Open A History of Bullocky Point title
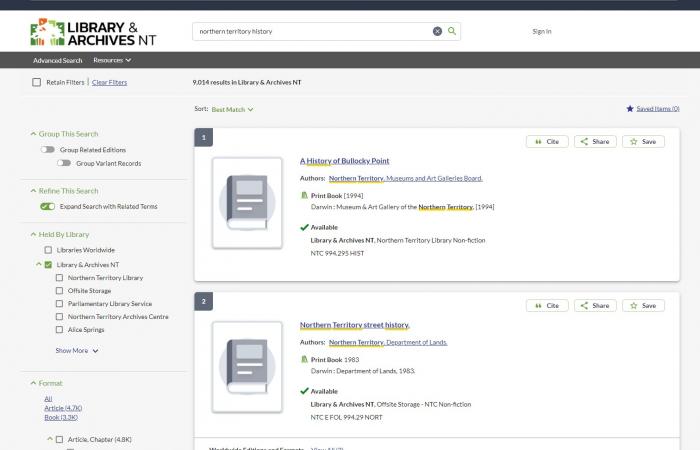700x450 pixels. 345,161
